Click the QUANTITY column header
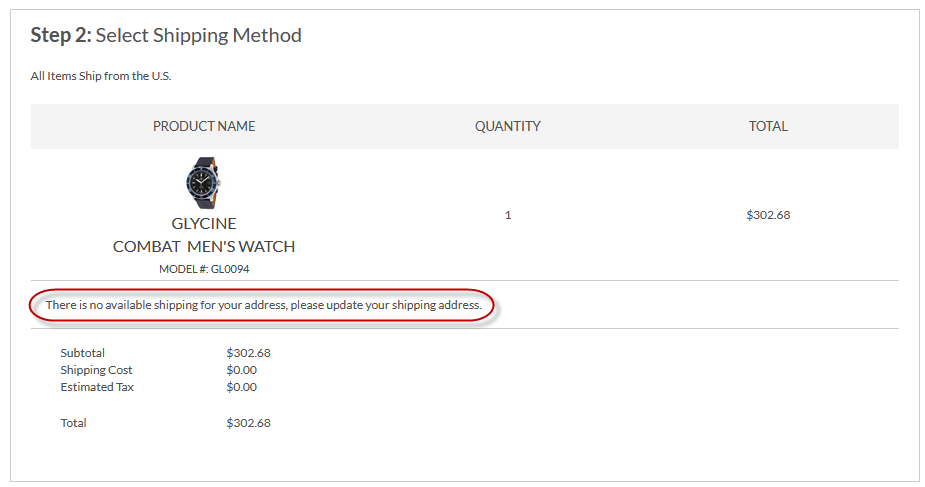 (507, 126)
